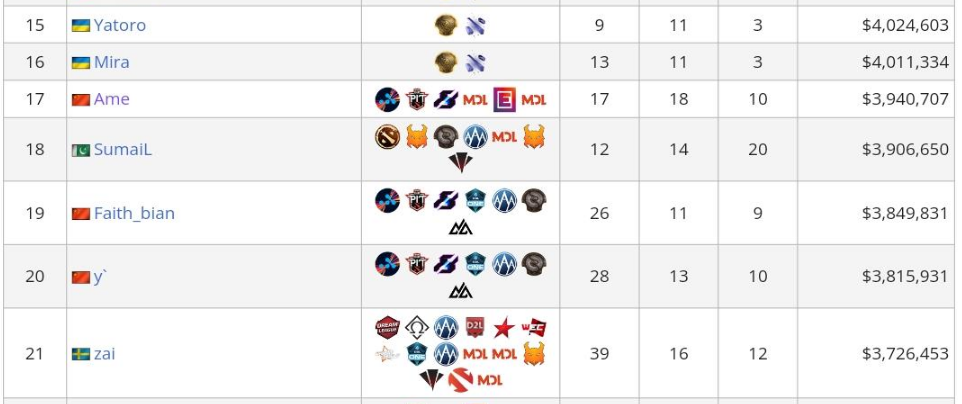
Task: Open Yatoro's player page link
Action: (120, 25)
